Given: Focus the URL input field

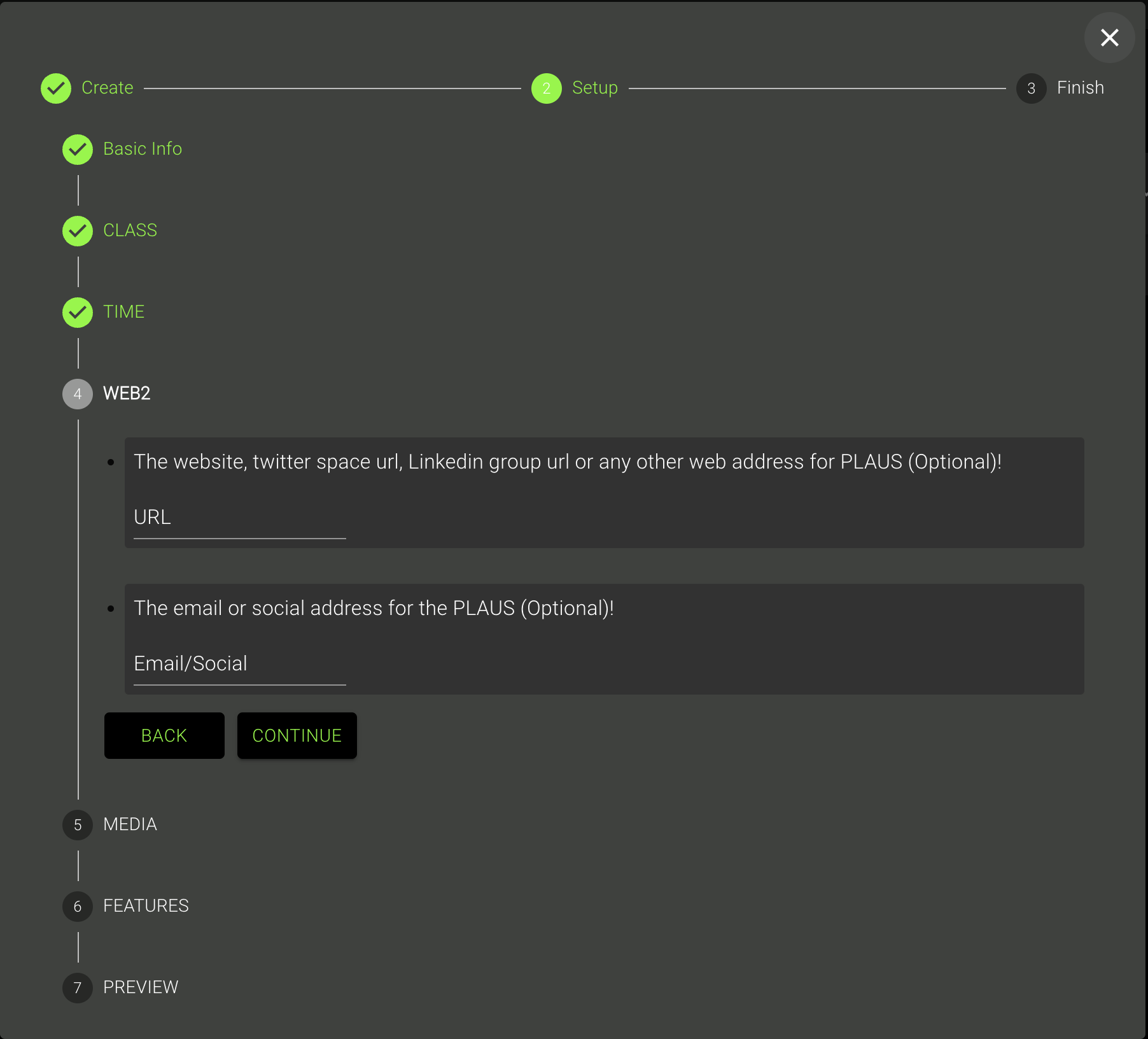Looking at the screenshot, I should 239,518.
